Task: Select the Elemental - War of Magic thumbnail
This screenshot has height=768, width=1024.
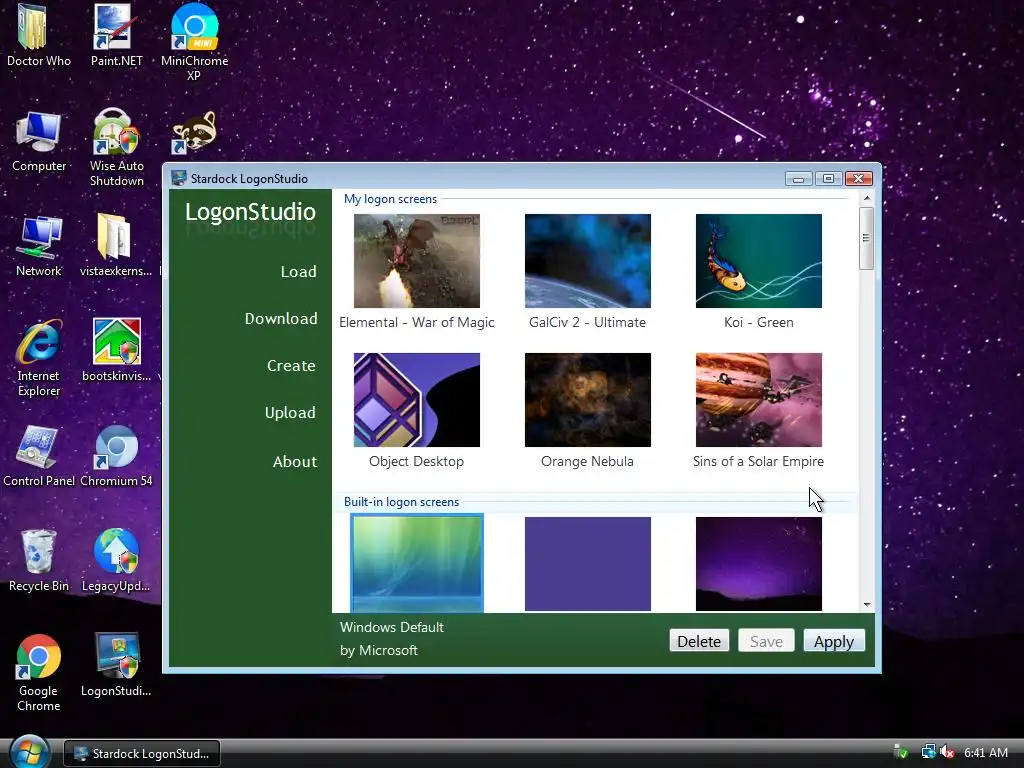Action: (417, 261)
